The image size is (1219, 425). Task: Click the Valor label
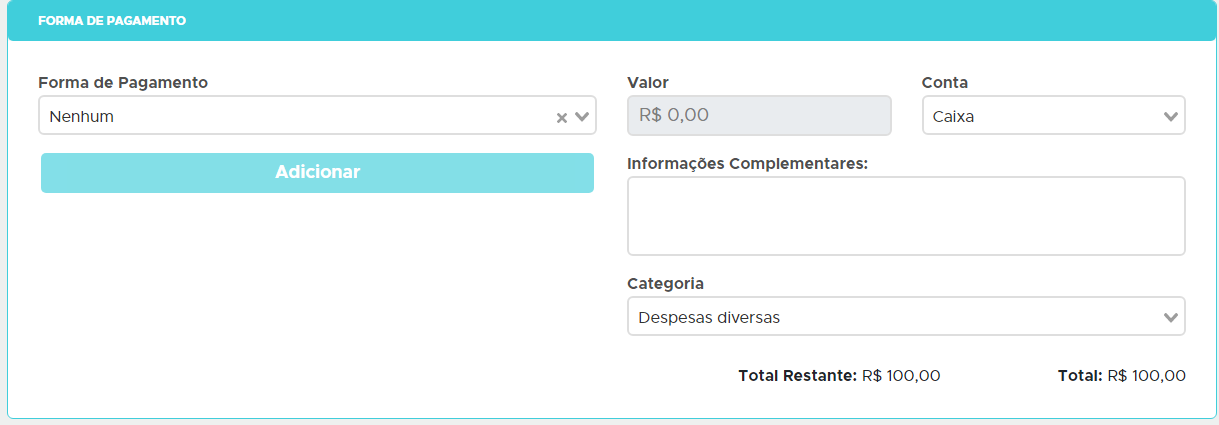tap(648, 82)
